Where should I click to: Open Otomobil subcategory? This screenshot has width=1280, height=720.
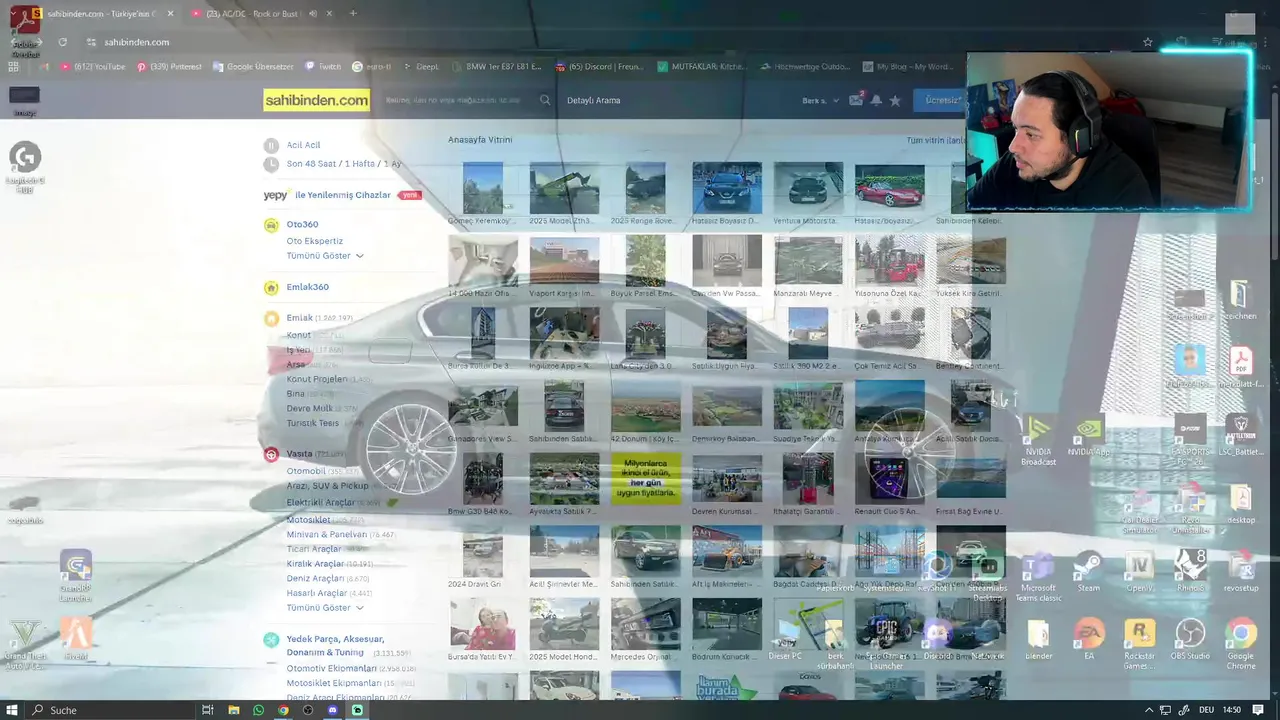pos(306,471)
